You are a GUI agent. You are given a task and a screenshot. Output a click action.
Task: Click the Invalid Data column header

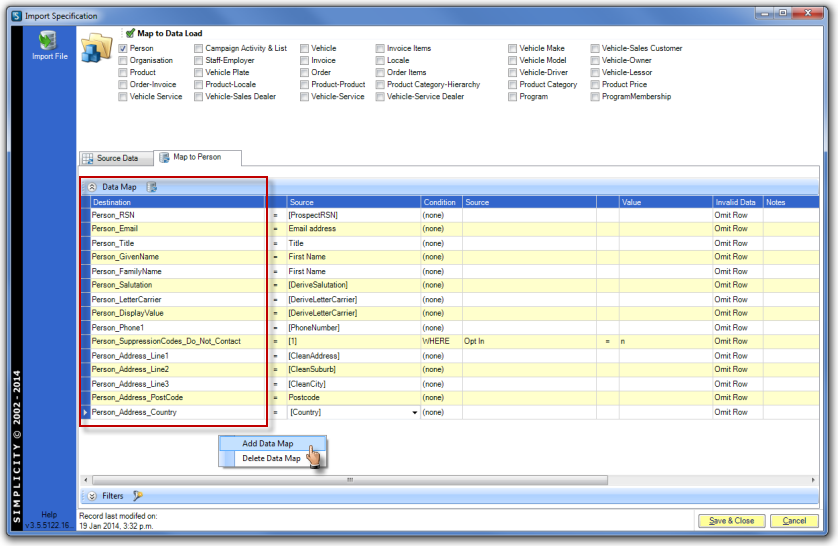(x=738, y=202)
